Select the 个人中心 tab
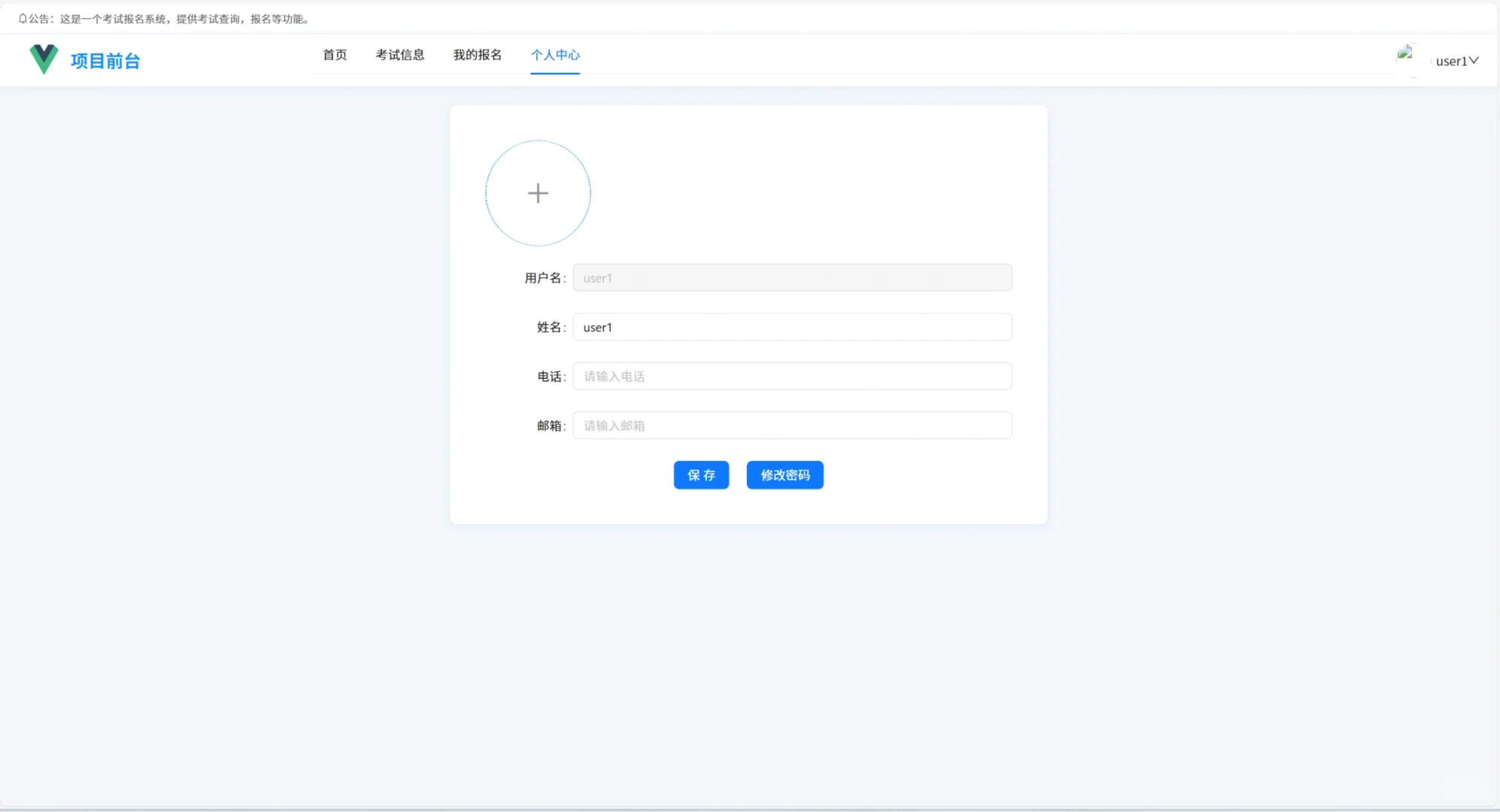1500x812 pixels. pos(555,55)
